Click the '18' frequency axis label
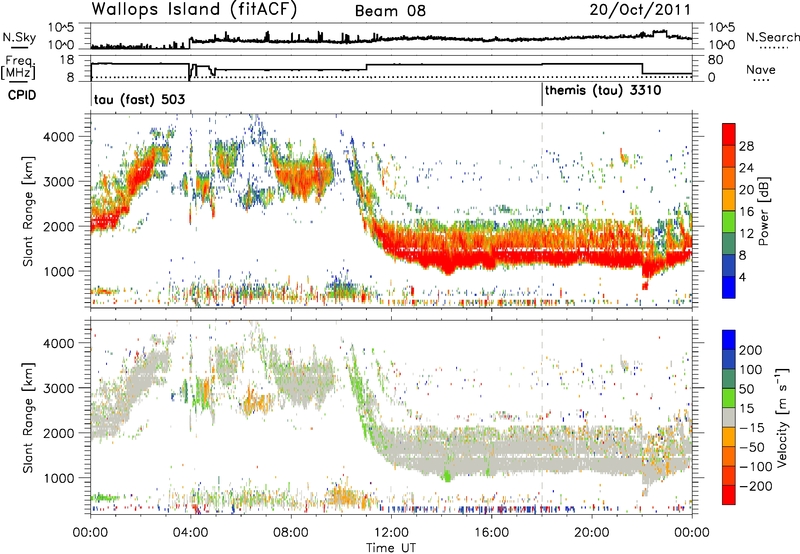Screen dimensions: 800x554 pos(66,60)
